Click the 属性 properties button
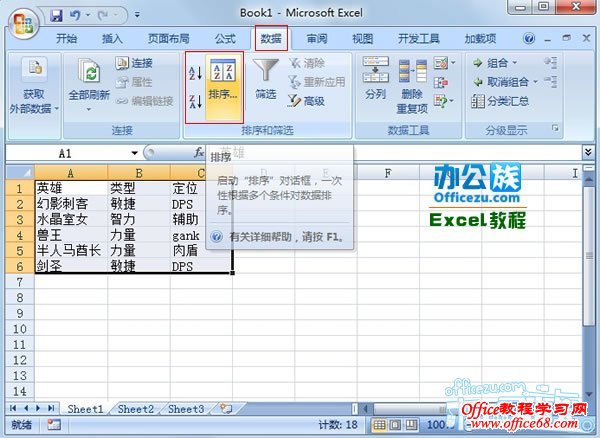 134,82
